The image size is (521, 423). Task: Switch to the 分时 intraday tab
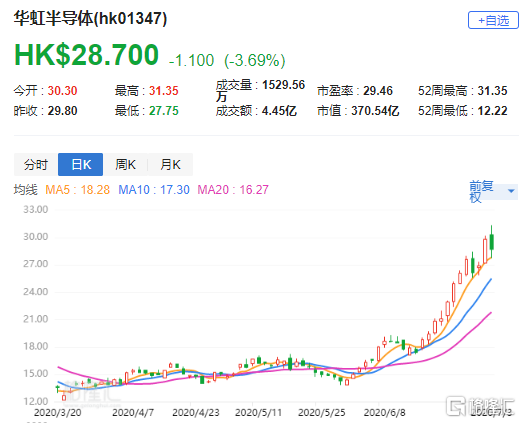click(36, 165)
